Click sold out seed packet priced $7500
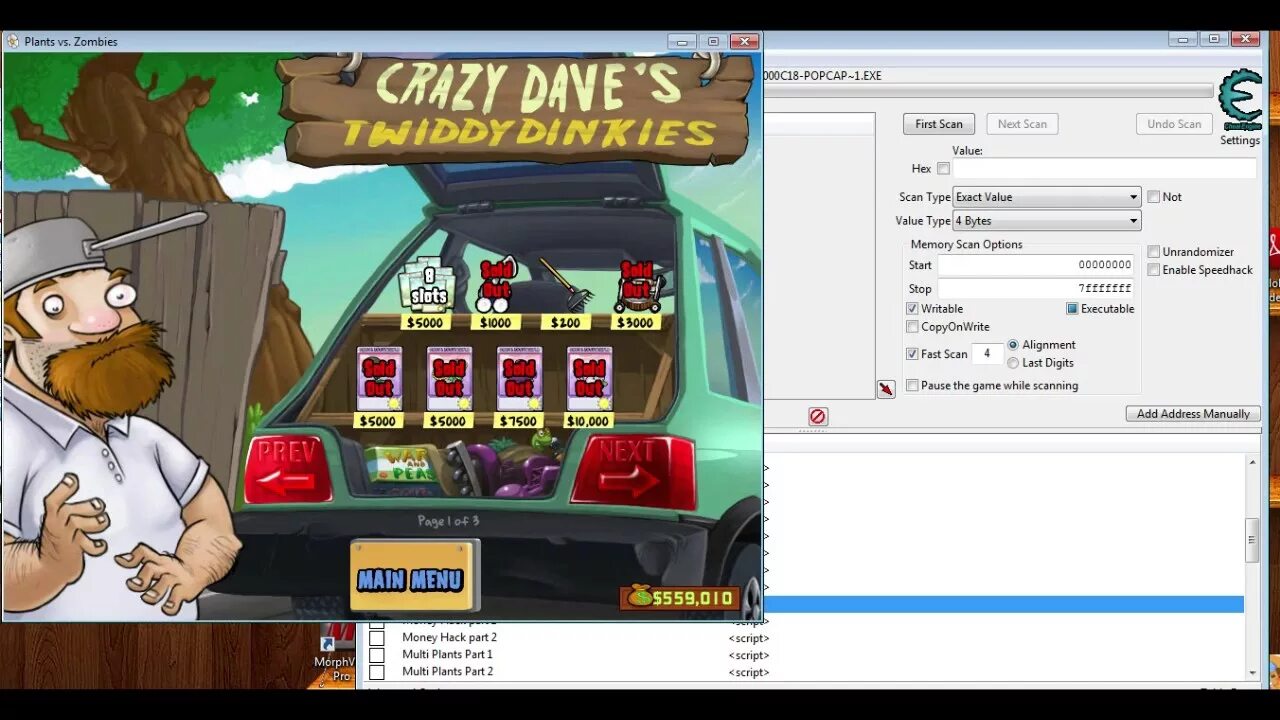 (x=519, y=379)
